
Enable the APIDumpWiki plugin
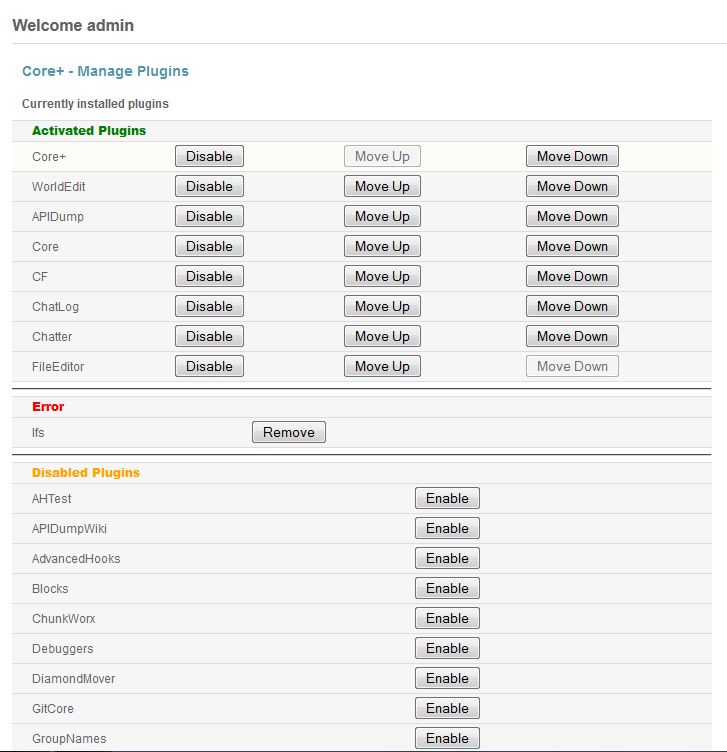[447, 528]
